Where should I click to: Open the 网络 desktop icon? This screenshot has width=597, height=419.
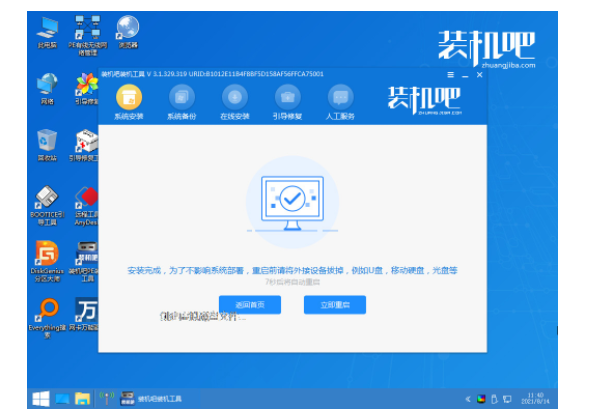pyautogui.click(x=47, y=89)
